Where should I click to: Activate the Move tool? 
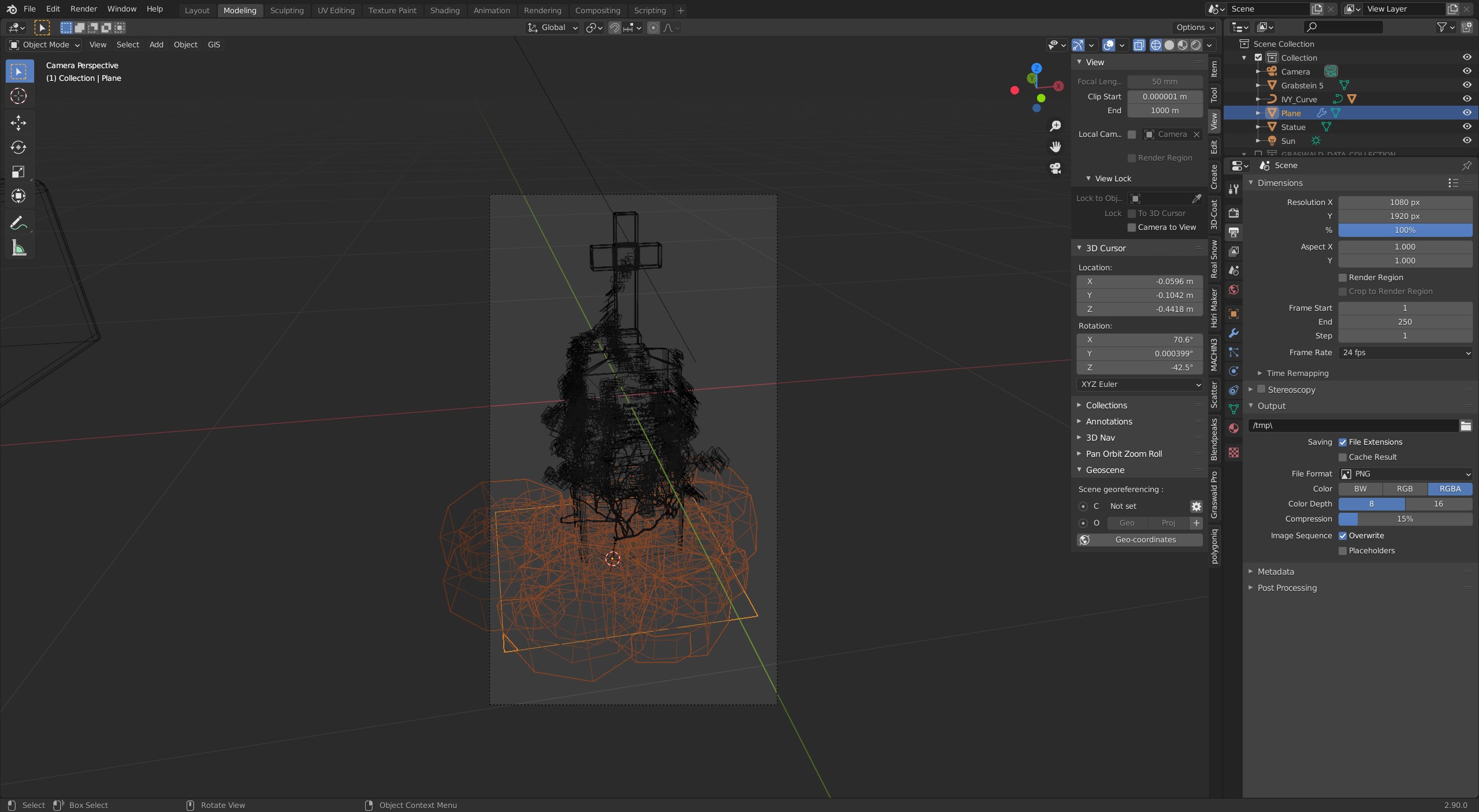point(18,122)
